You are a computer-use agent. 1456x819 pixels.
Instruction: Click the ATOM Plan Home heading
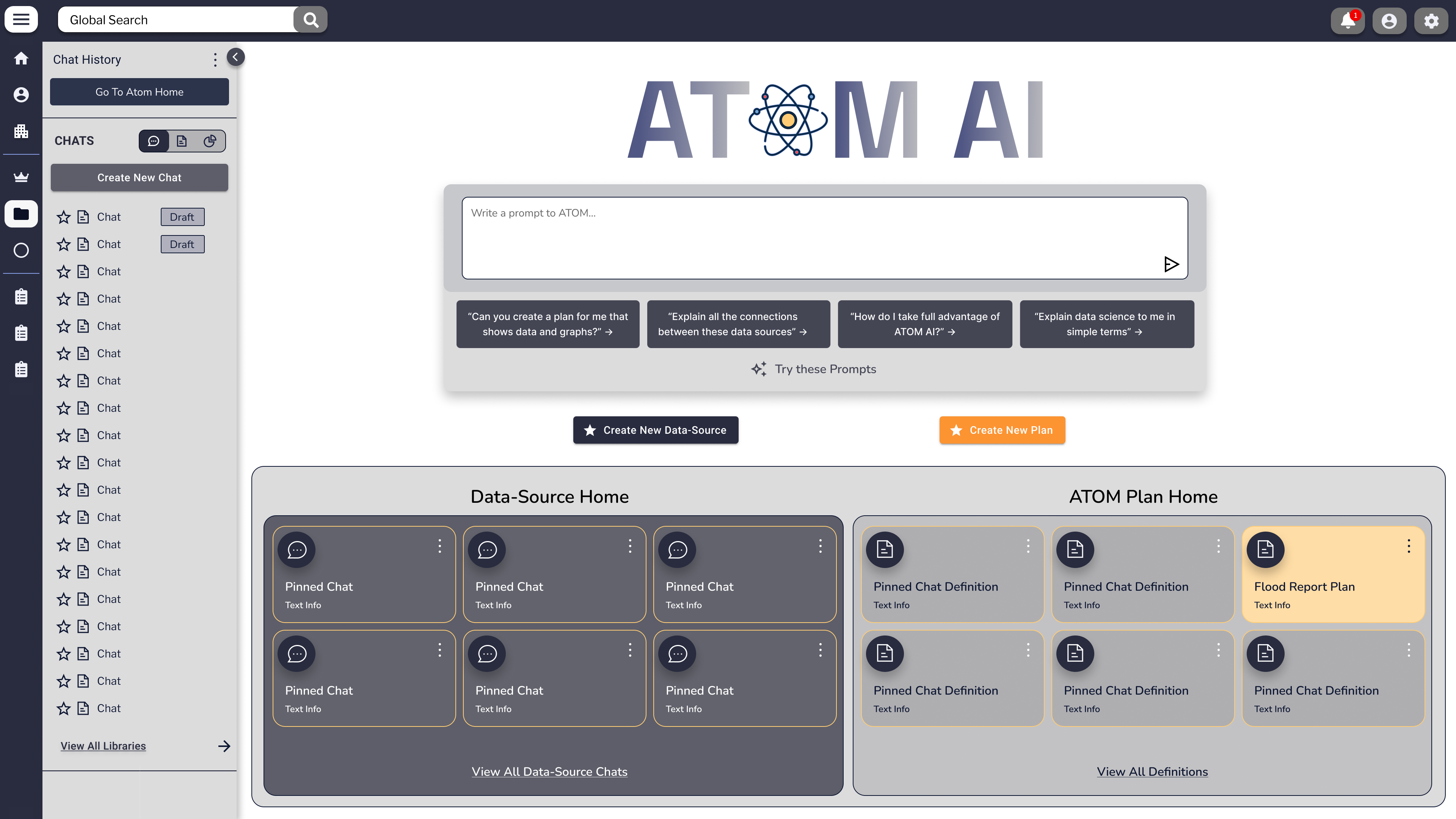point(1143,496)
